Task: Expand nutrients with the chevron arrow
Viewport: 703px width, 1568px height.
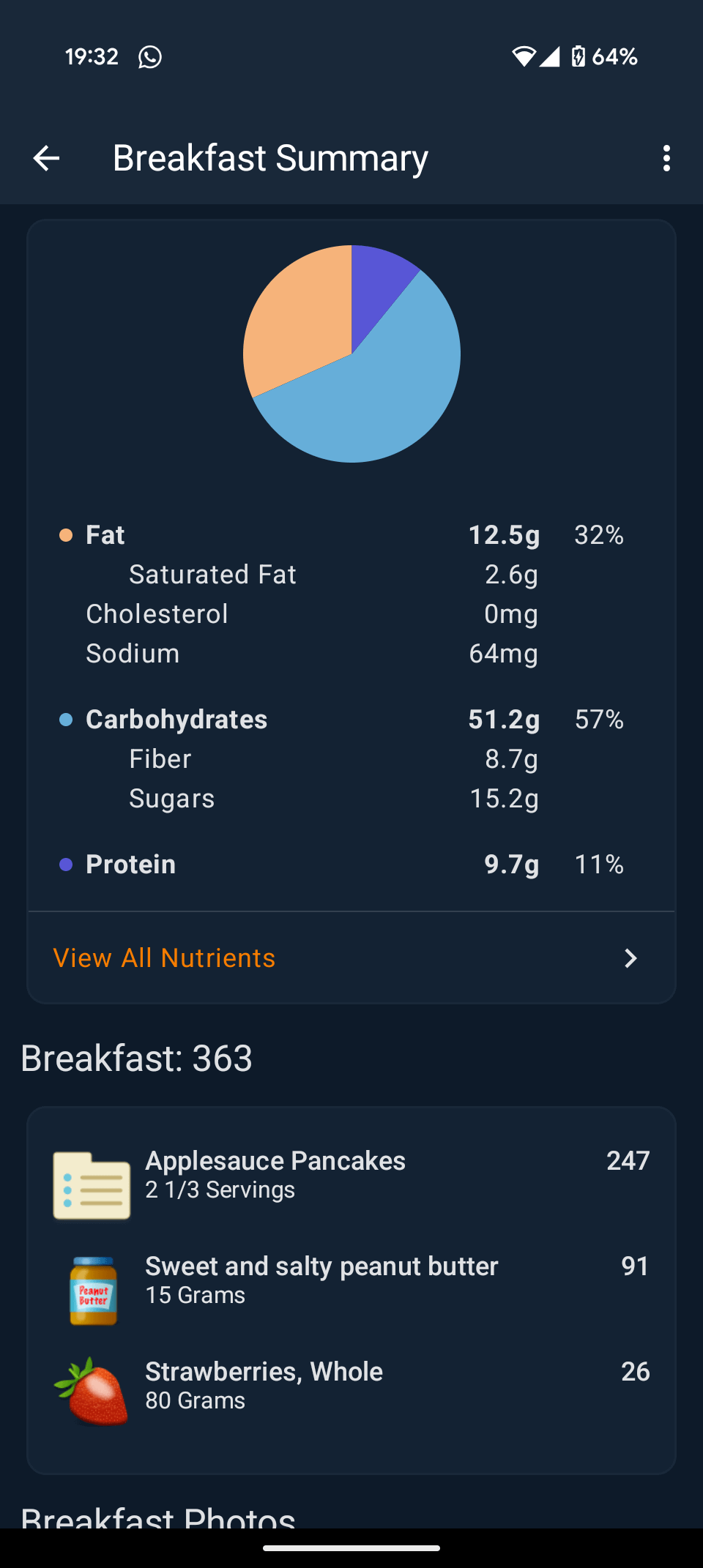Action: coord(631,958)
